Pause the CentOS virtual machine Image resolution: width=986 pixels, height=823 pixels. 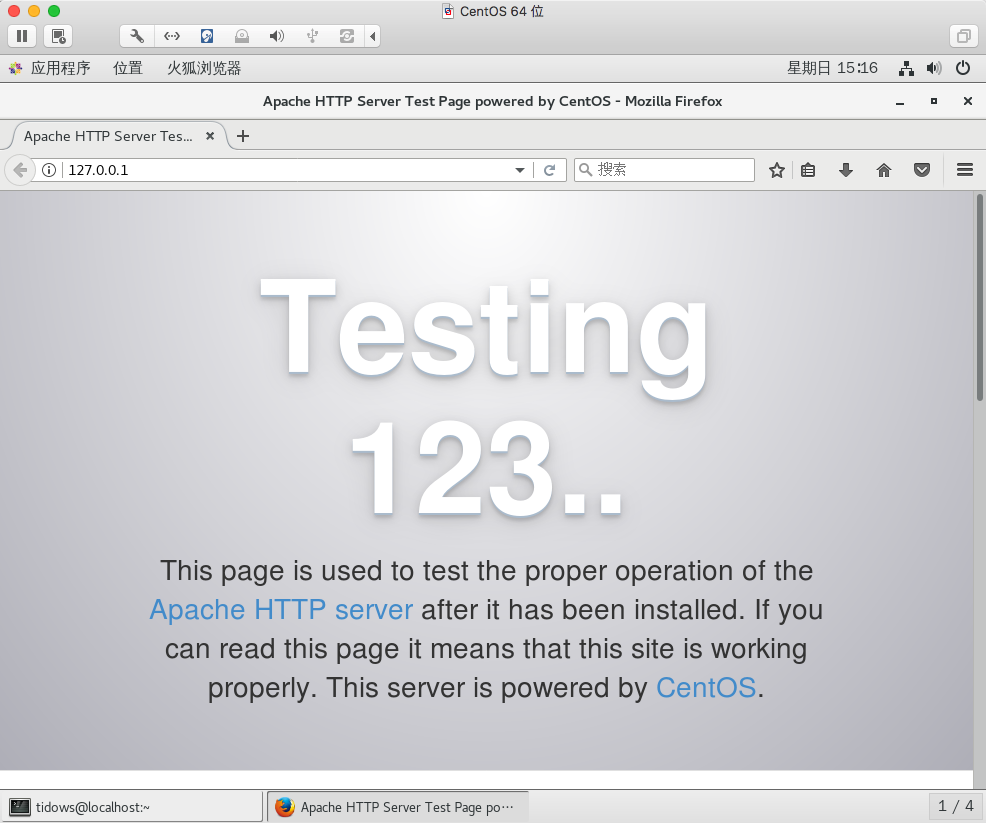(22, 36)
